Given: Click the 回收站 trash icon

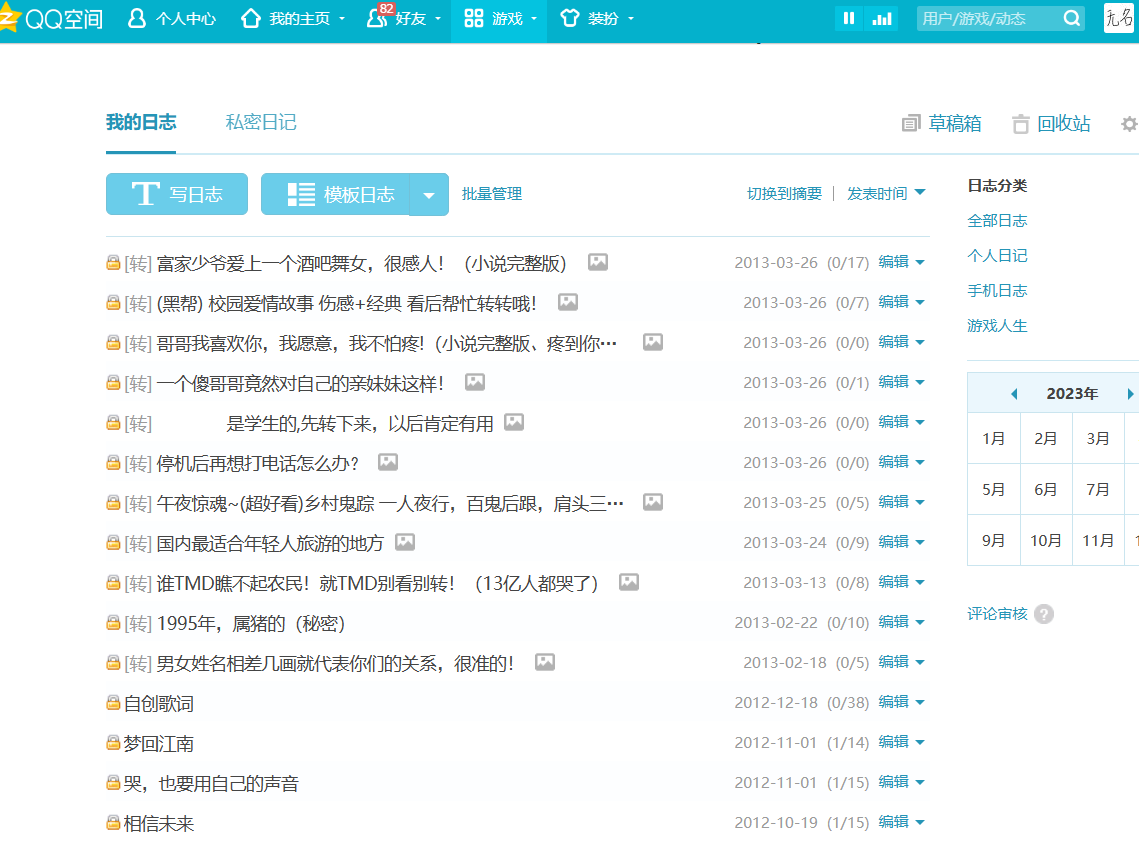Looking at the screenshot, I should coord(1021,124).
